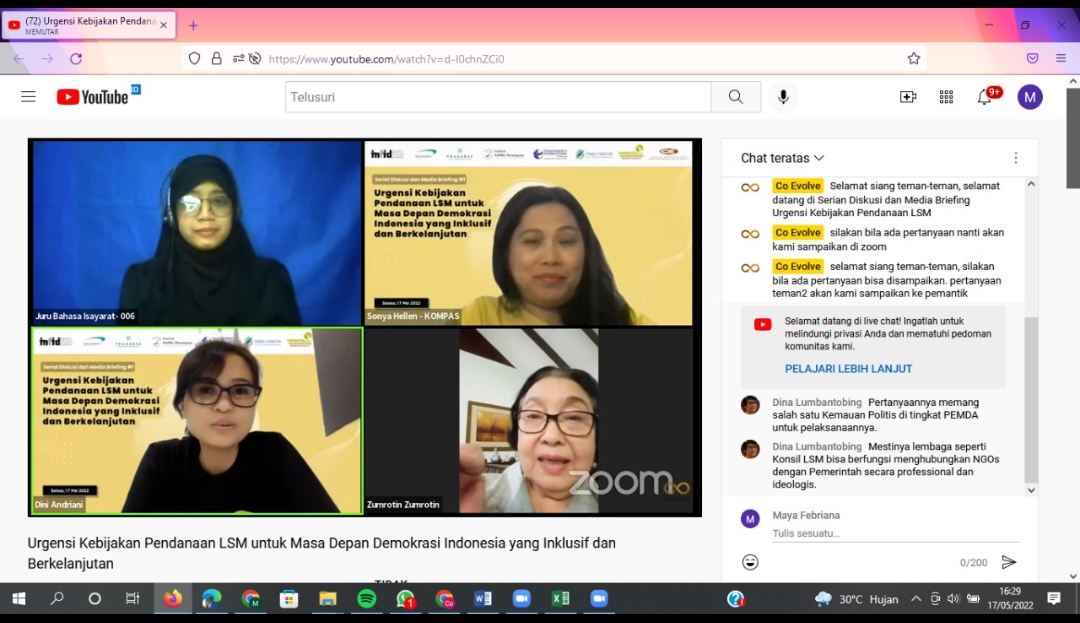The width and height of the screenshot is (1080, 623).
Task: Click the search magnifier button
Action: (735, 97)
